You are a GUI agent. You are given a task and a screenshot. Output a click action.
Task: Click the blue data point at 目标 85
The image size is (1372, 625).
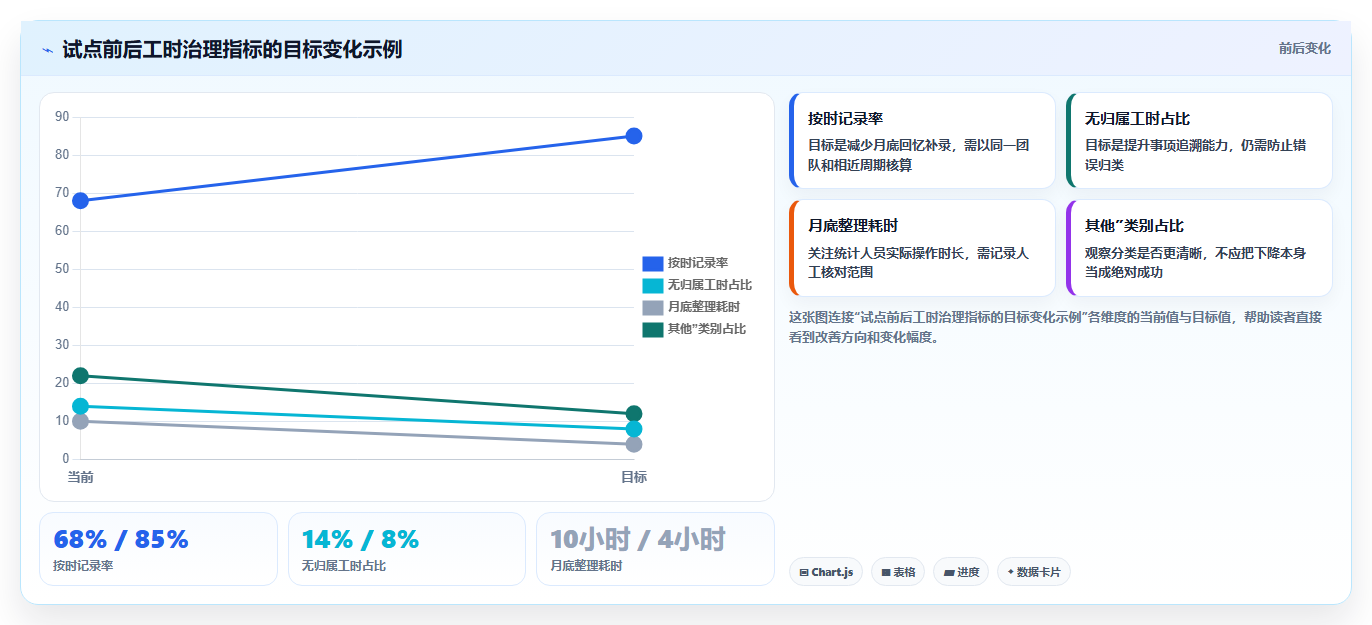pyautogui.click(x=633, y=136)
